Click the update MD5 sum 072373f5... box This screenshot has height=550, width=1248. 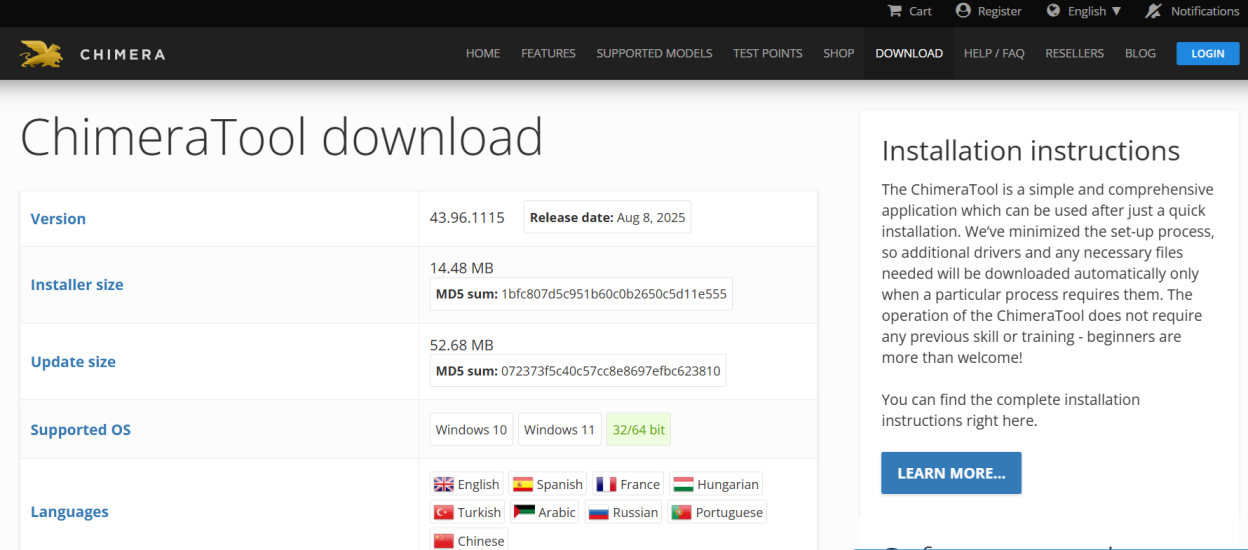(x=578, y=371)
